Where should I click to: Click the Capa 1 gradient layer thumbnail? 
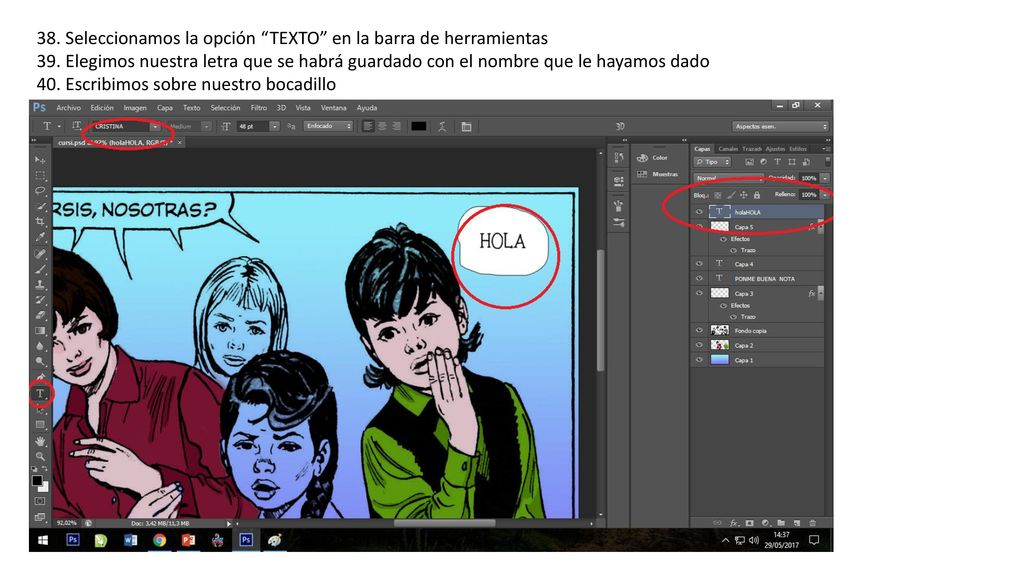[720, 360]
